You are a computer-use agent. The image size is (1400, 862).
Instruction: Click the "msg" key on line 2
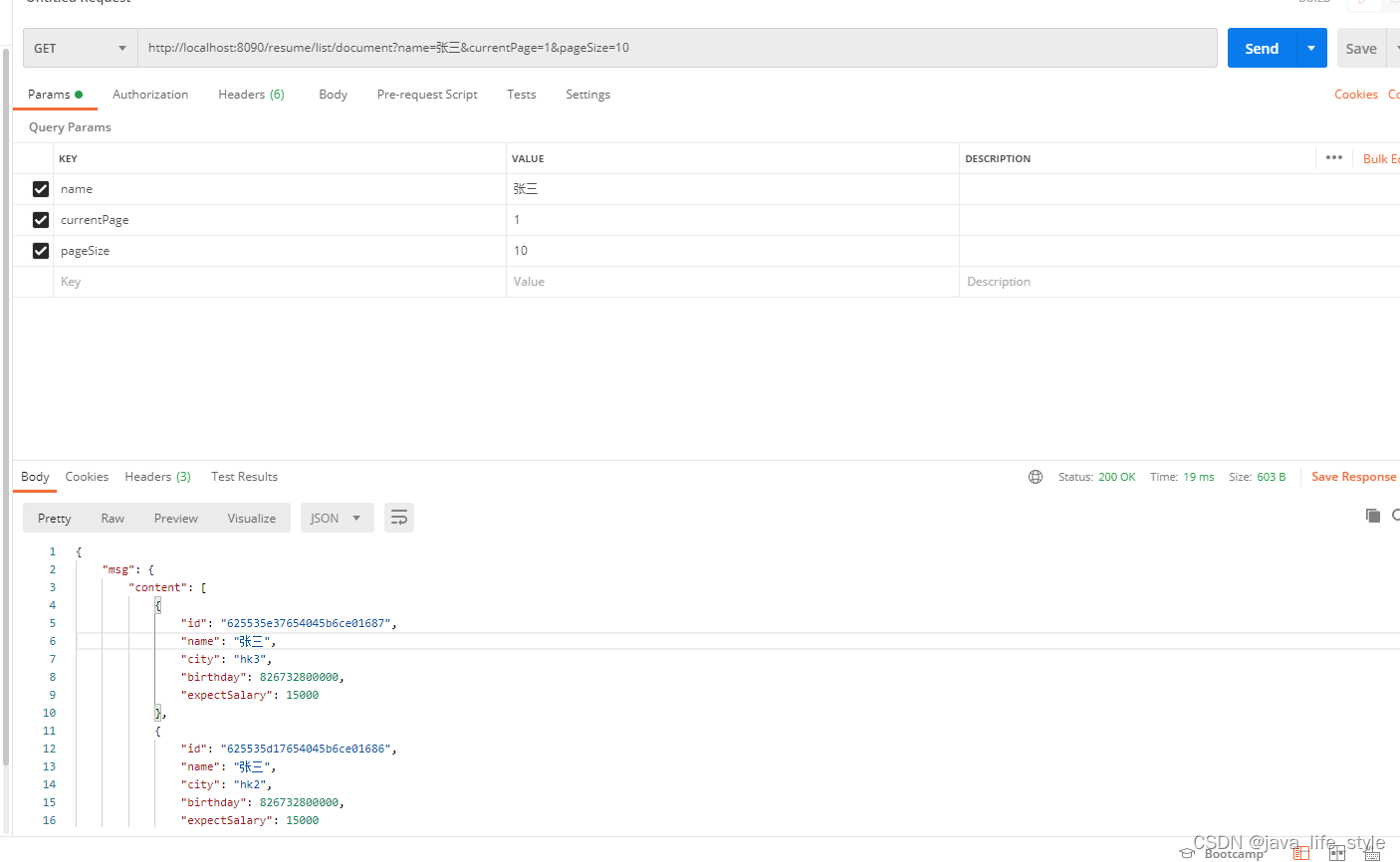point(118,569)
